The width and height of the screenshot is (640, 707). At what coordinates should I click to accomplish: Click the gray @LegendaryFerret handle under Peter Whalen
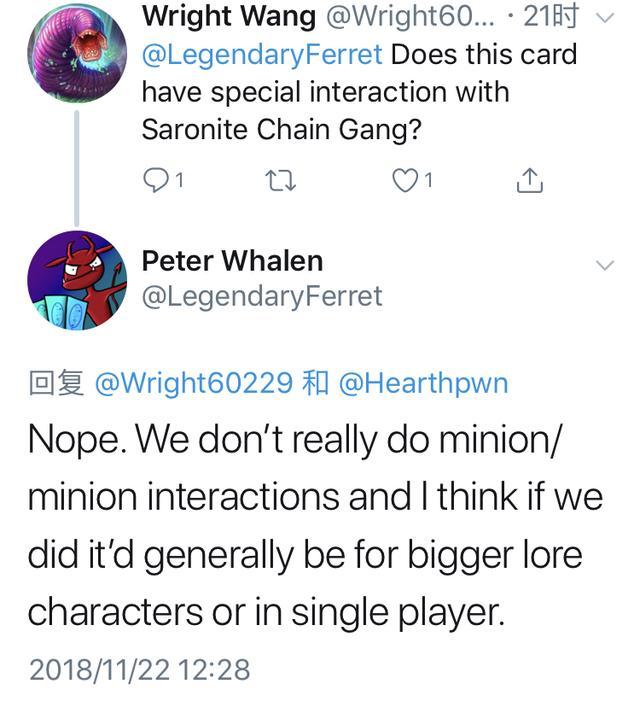pos(261,295)
